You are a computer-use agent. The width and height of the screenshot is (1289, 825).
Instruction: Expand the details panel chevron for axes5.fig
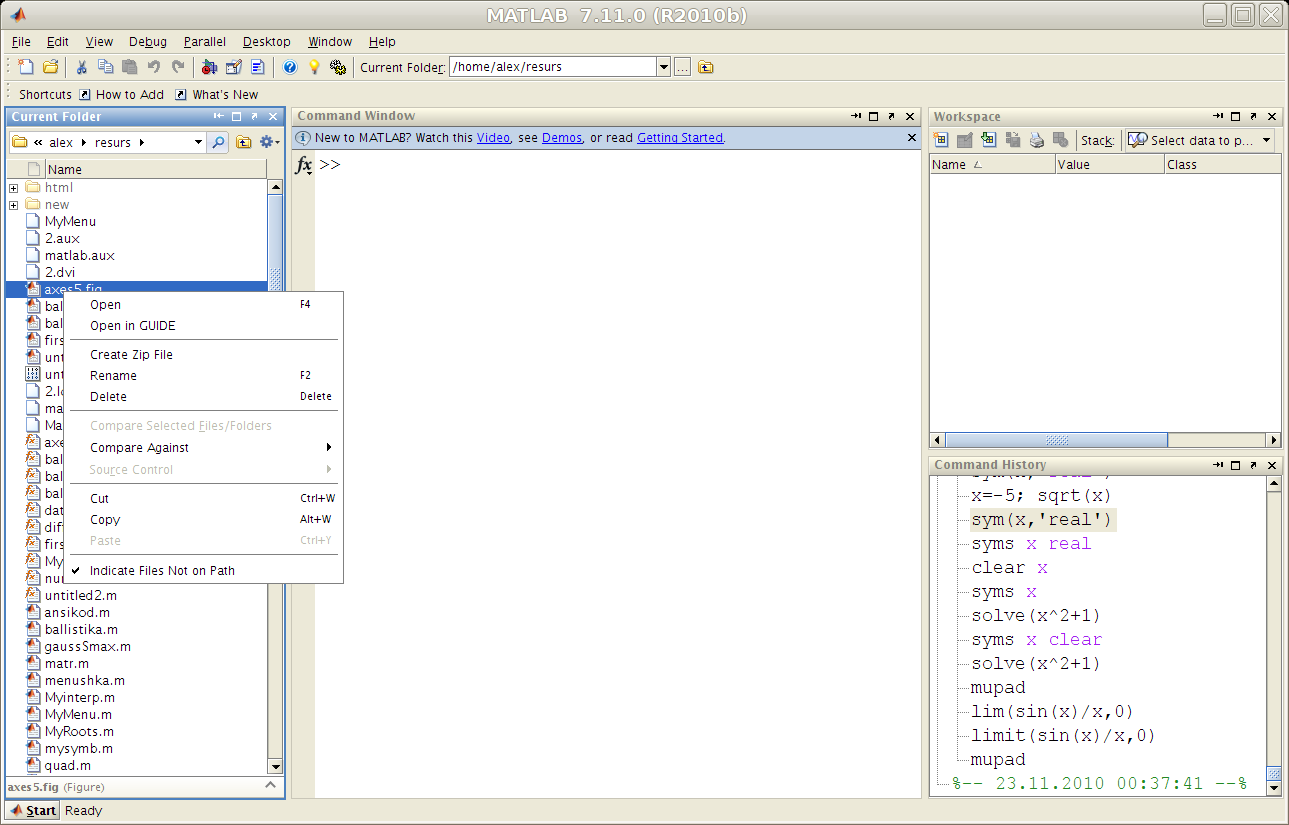pos(270,786)
